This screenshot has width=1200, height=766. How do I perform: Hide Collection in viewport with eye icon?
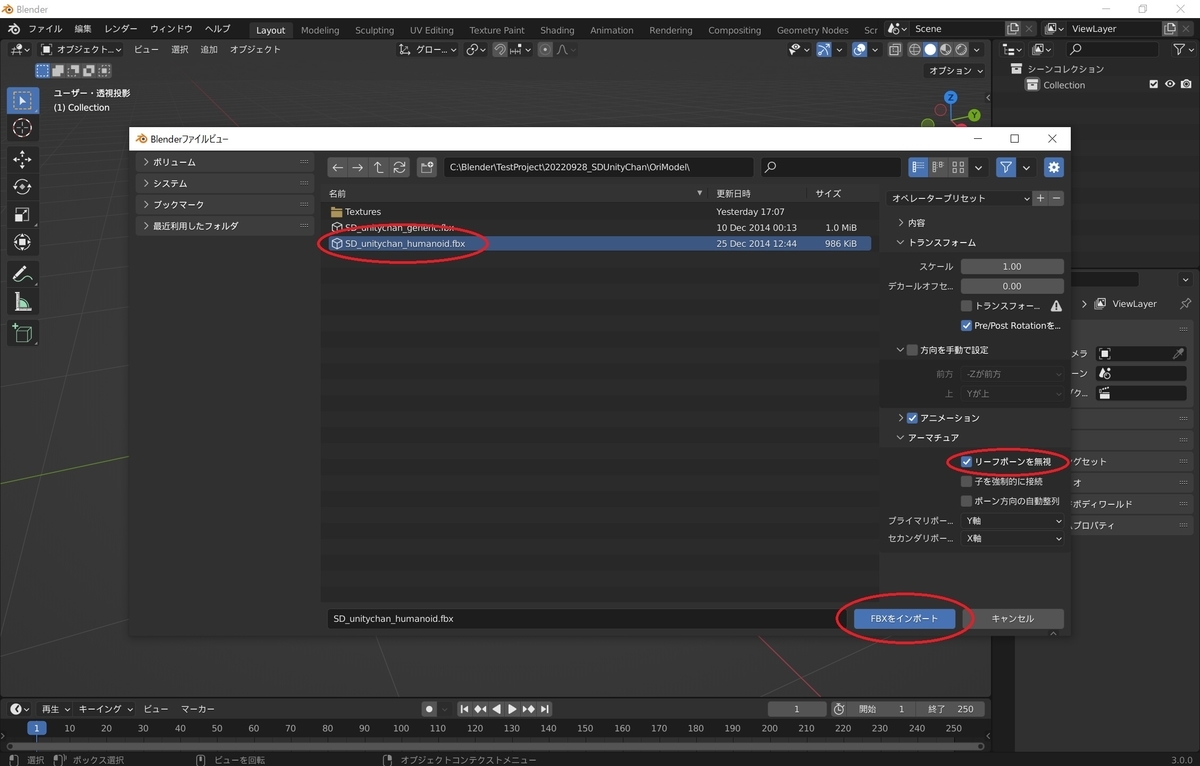coord(1169,85)
